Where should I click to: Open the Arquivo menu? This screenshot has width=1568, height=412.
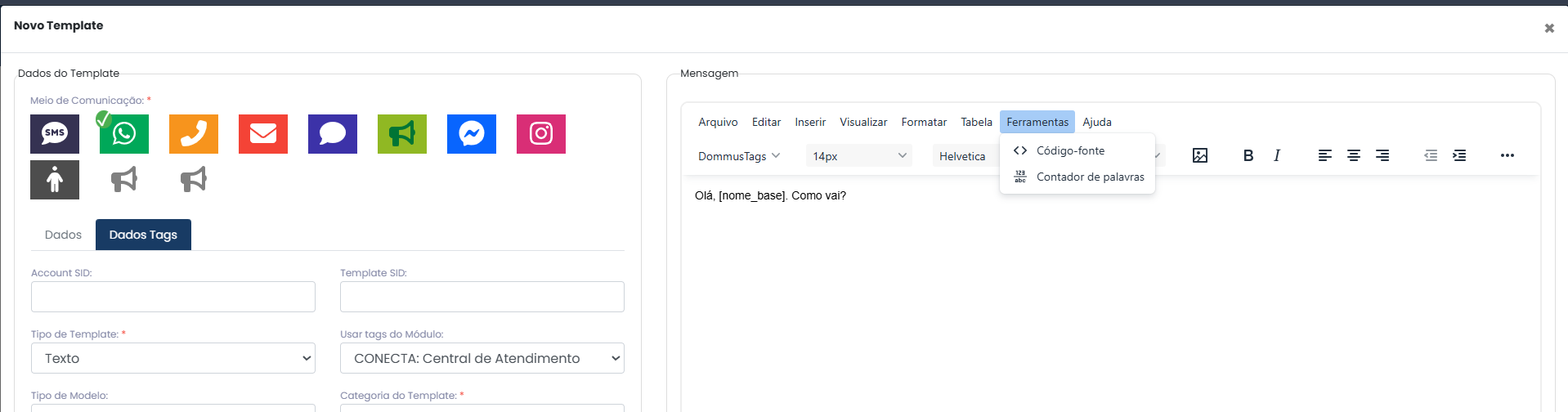point(718,122)
